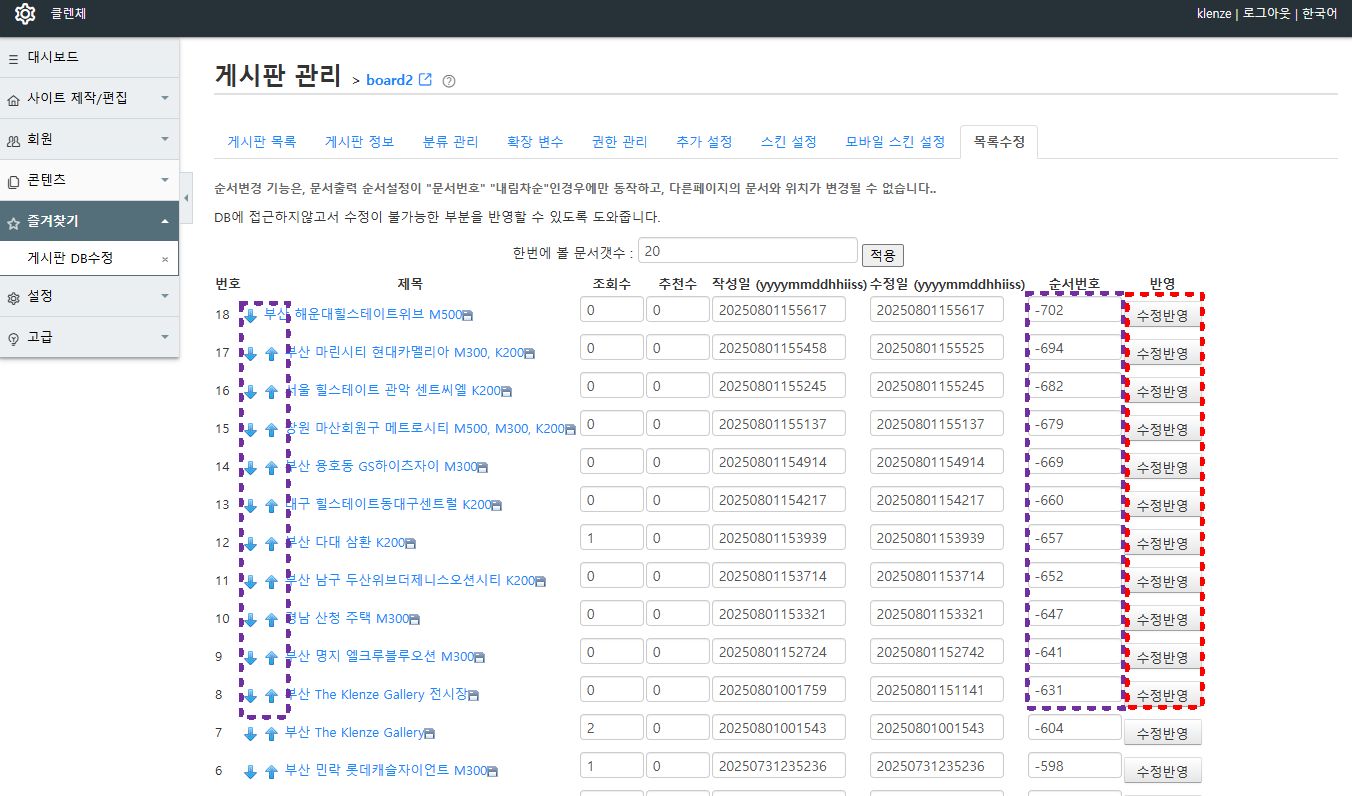Focus 순서번호 field showing -598

tap(1074, 766)
